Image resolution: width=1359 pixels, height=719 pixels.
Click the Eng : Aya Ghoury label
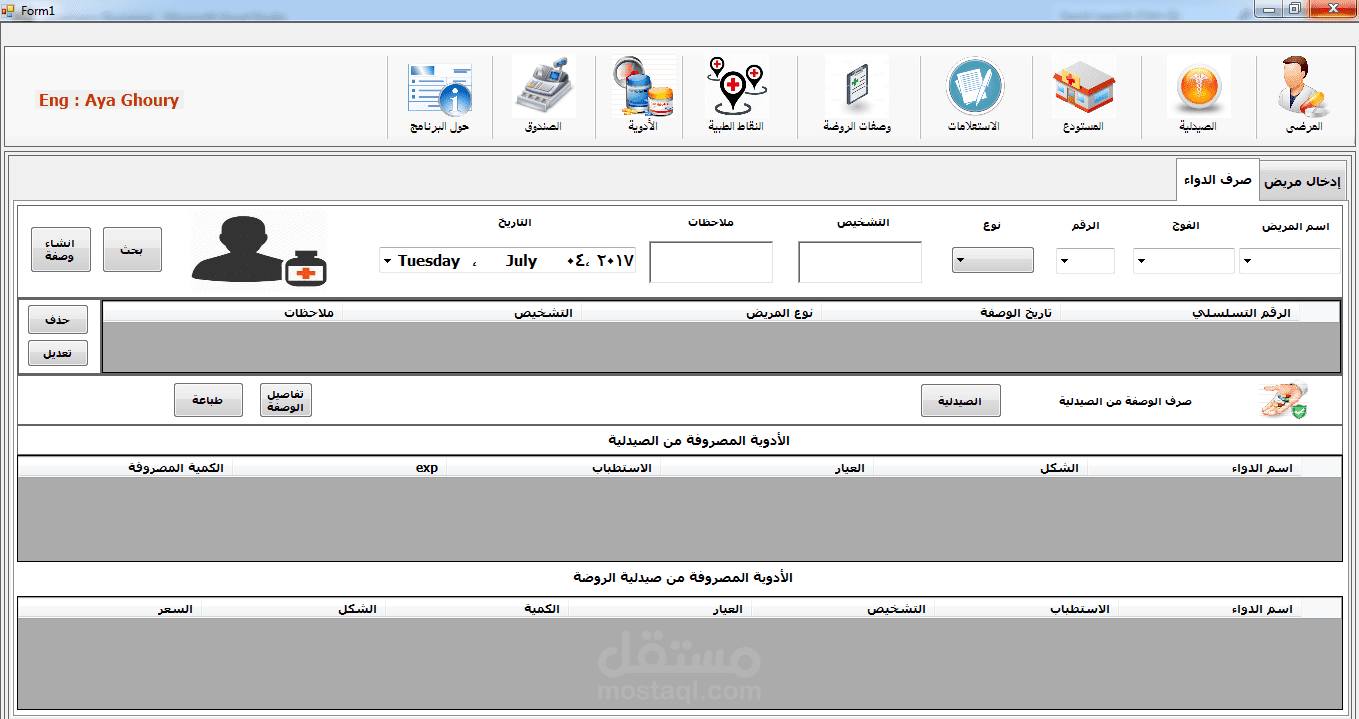[109, 100]
